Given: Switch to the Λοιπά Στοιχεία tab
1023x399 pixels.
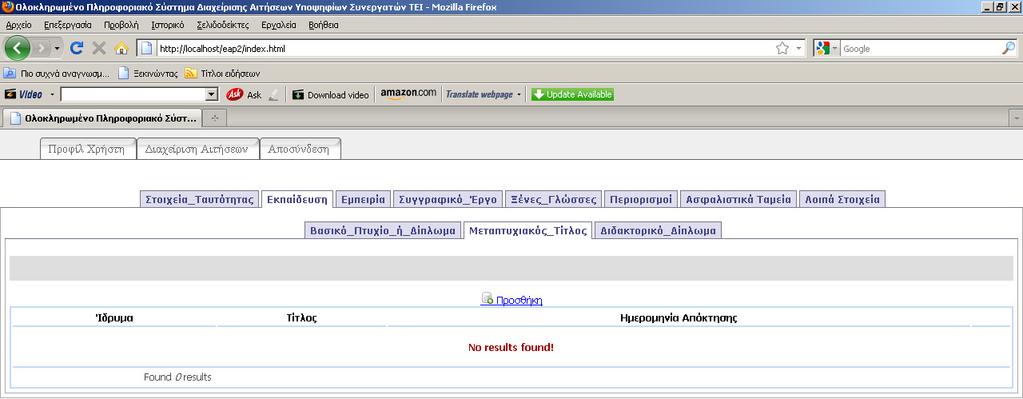Looking at the screenshot, I should pyautogui.click(x=842, y=200).
